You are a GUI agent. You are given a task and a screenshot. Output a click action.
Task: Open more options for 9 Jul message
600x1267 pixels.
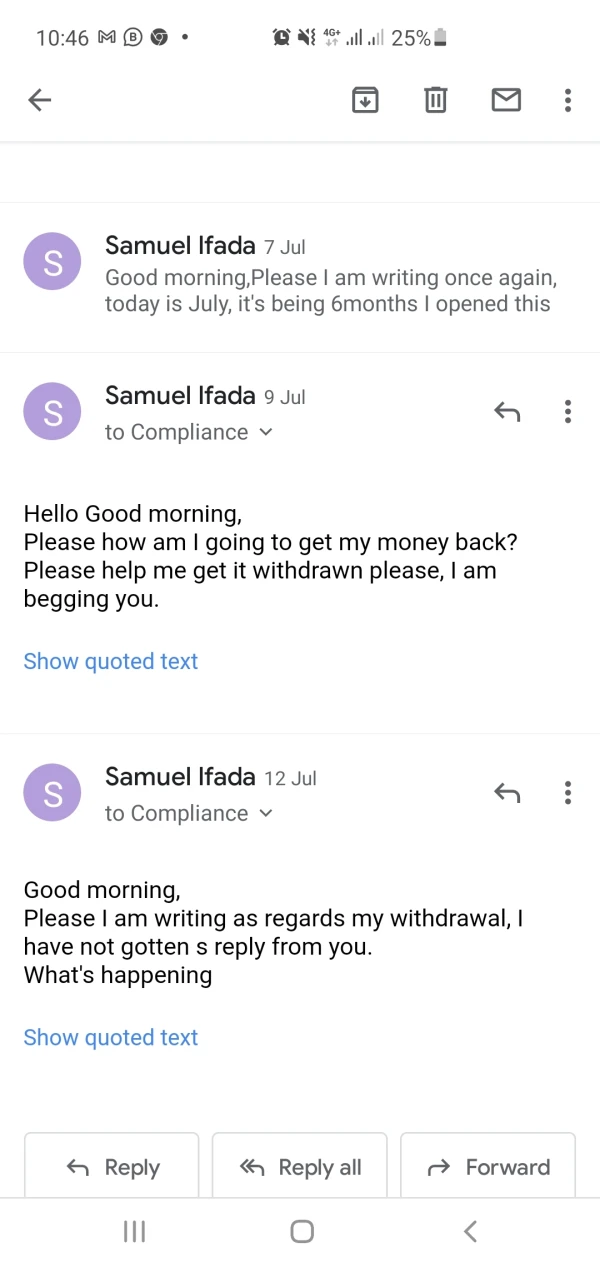click(568, 411)
